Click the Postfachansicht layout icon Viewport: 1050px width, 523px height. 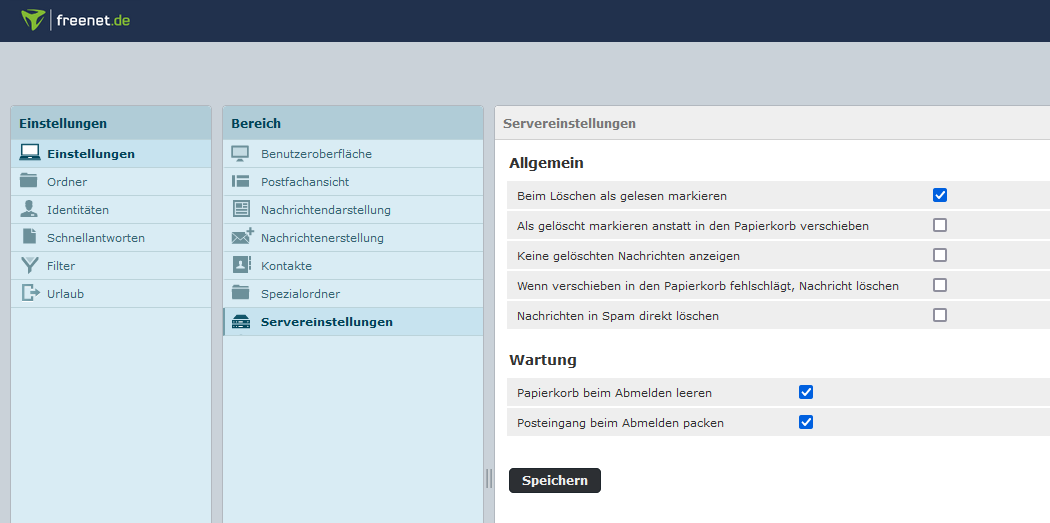click(x=241, y=181)
